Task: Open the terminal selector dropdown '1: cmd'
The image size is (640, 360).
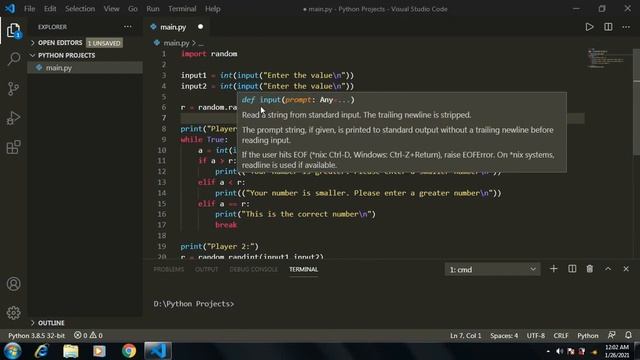Action: [x=493, y=269]
